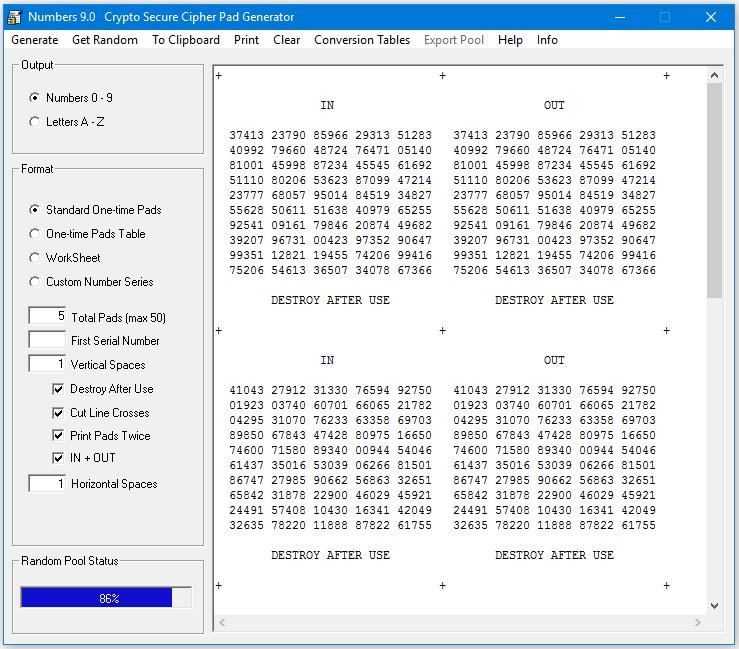Click the First Serial Number input field
739x649 pixels.
point(47,339)
